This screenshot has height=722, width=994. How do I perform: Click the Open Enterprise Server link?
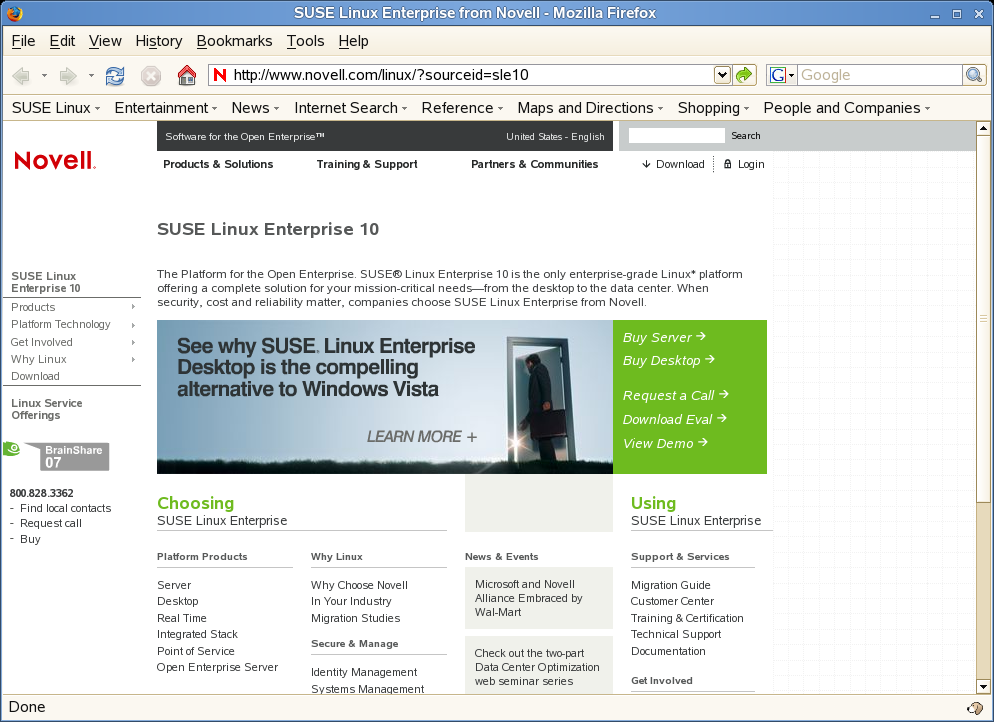(217, 667)
